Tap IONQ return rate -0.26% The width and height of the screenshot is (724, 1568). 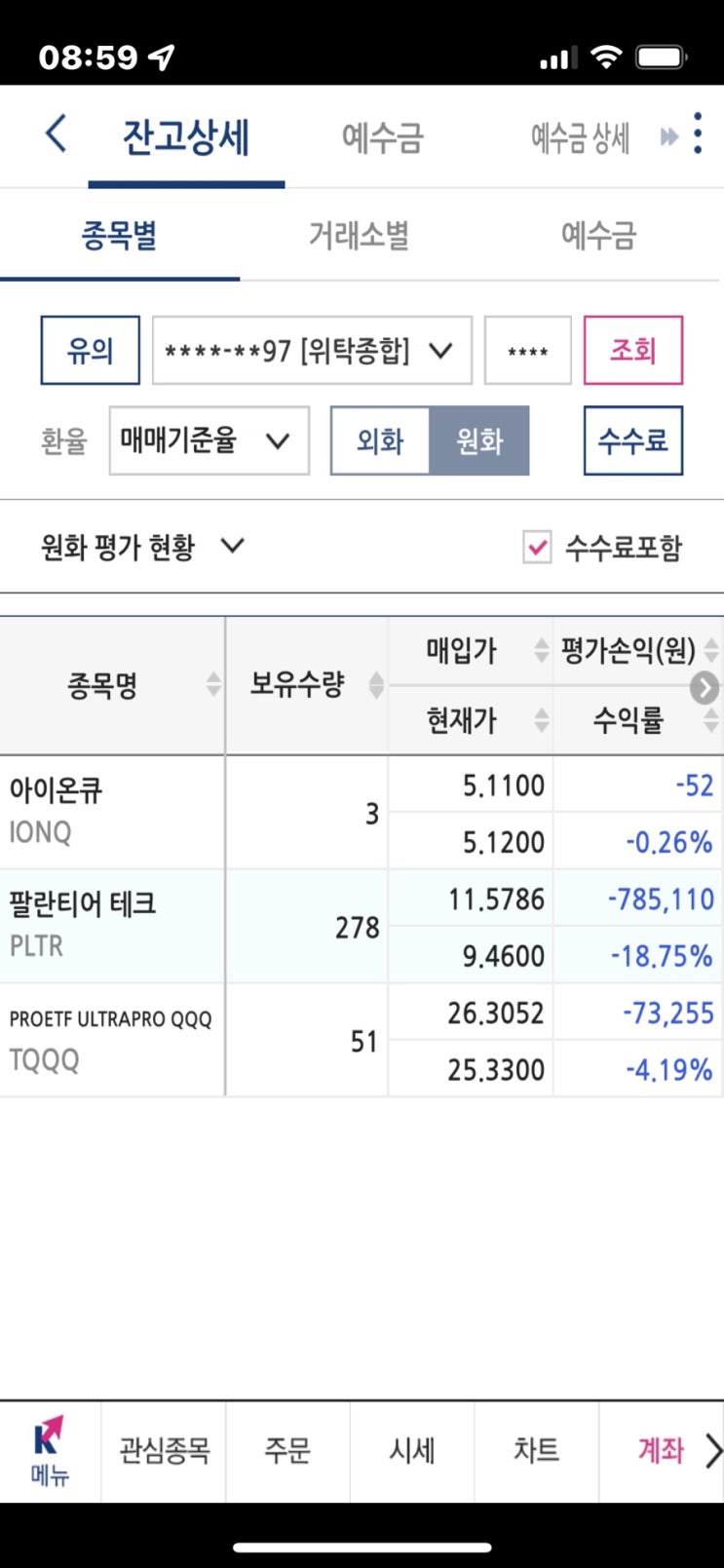point(668,841)
